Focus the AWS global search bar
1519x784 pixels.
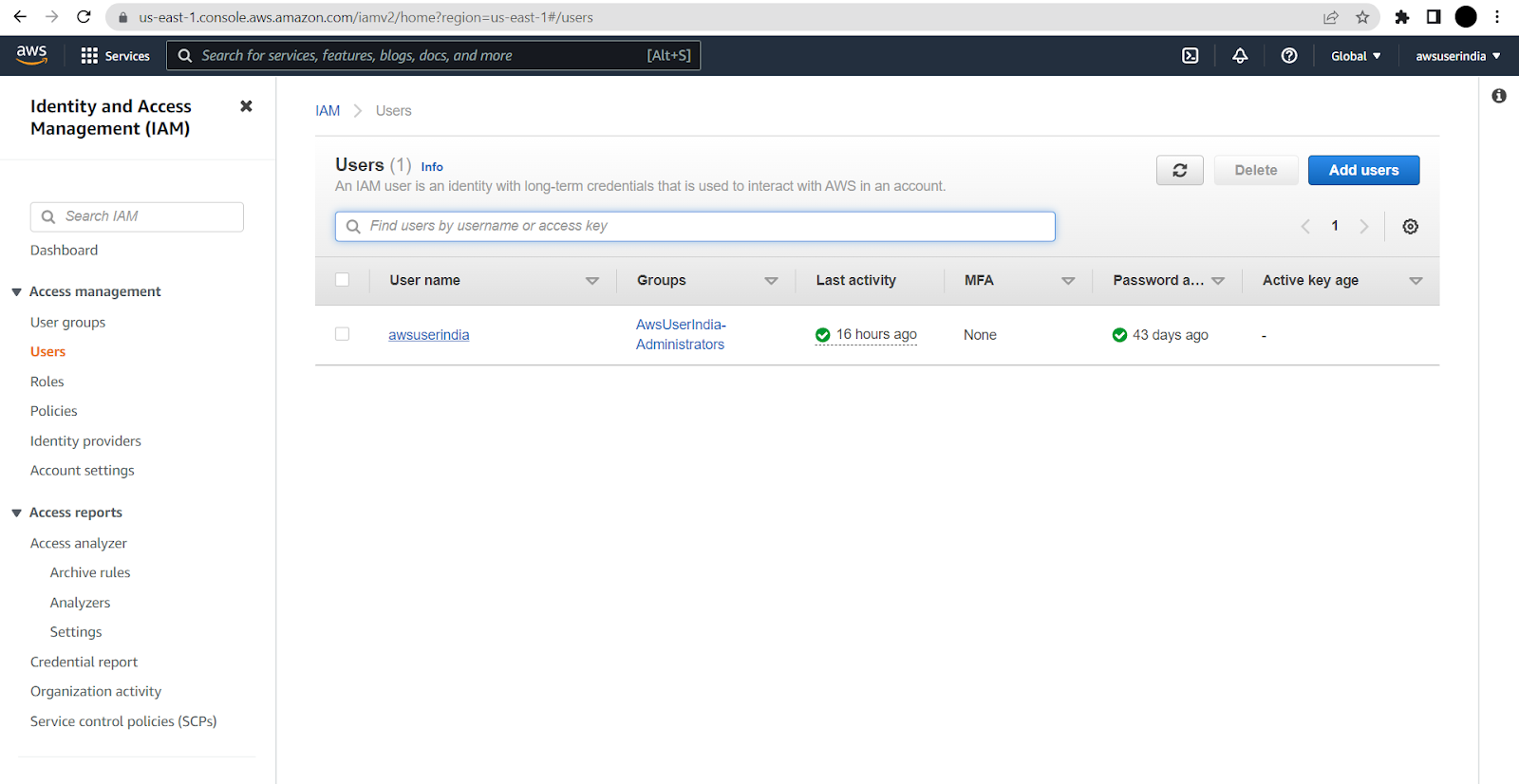pos(434,56)
